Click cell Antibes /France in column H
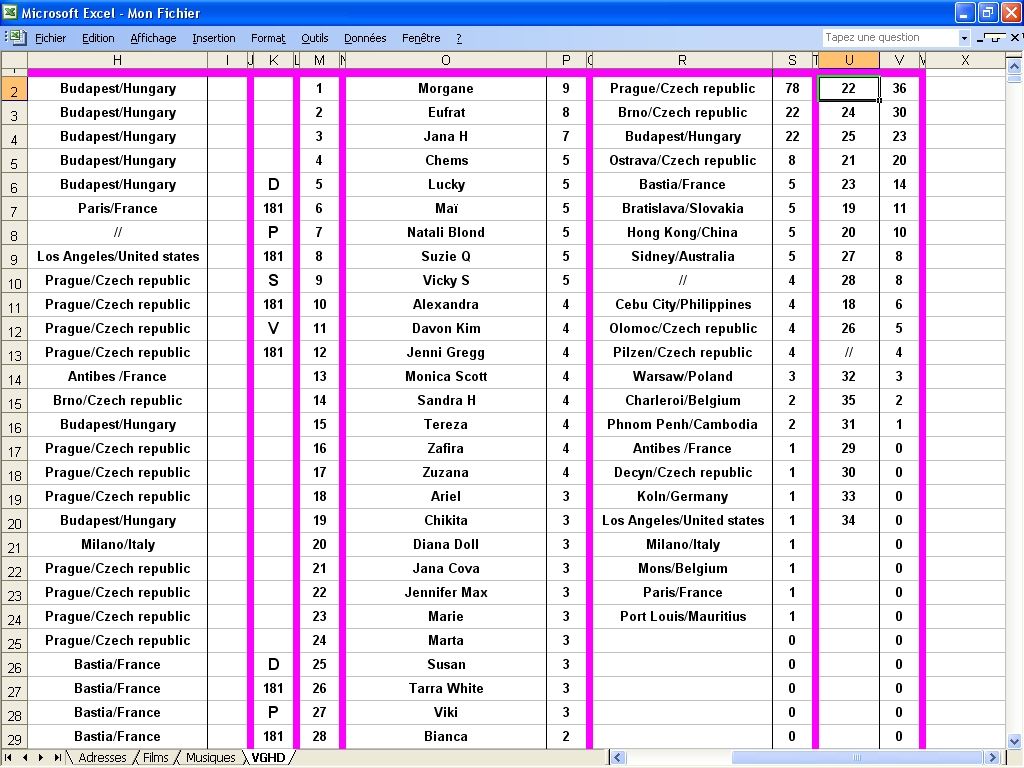1024x768 pixels. pos(118,376)
